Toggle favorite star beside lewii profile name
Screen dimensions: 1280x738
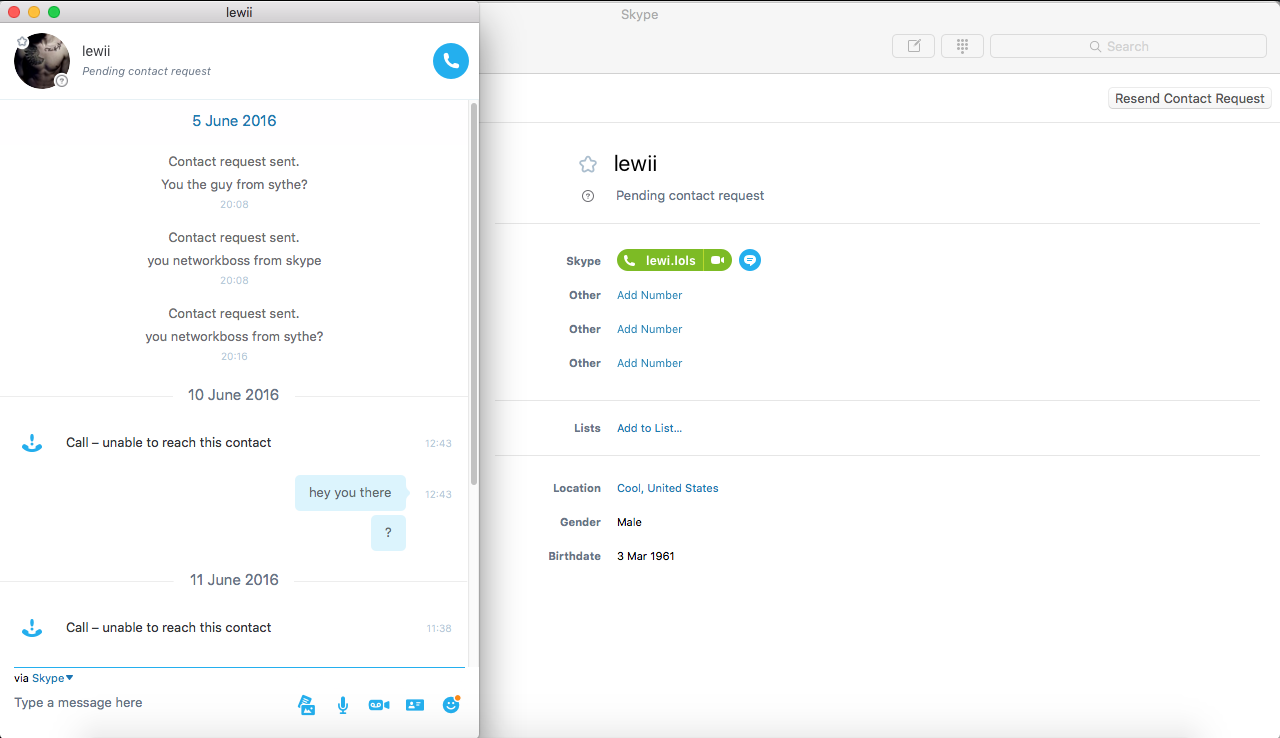[x=588, y=165]
